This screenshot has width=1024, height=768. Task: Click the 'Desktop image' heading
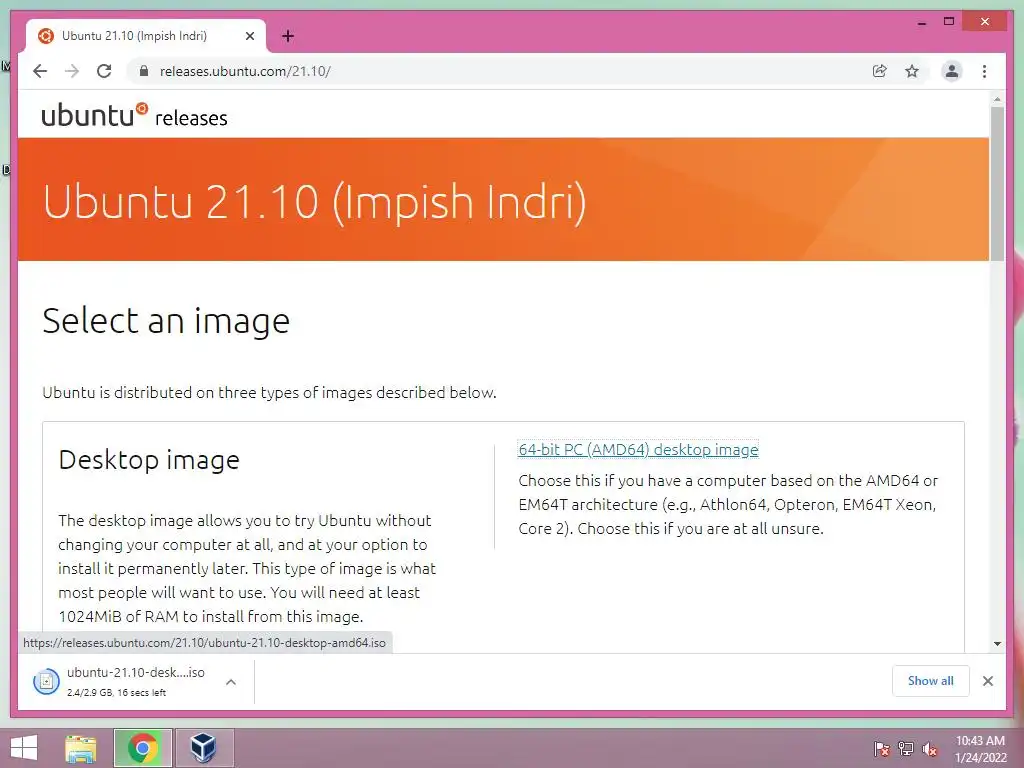(149, 460)
